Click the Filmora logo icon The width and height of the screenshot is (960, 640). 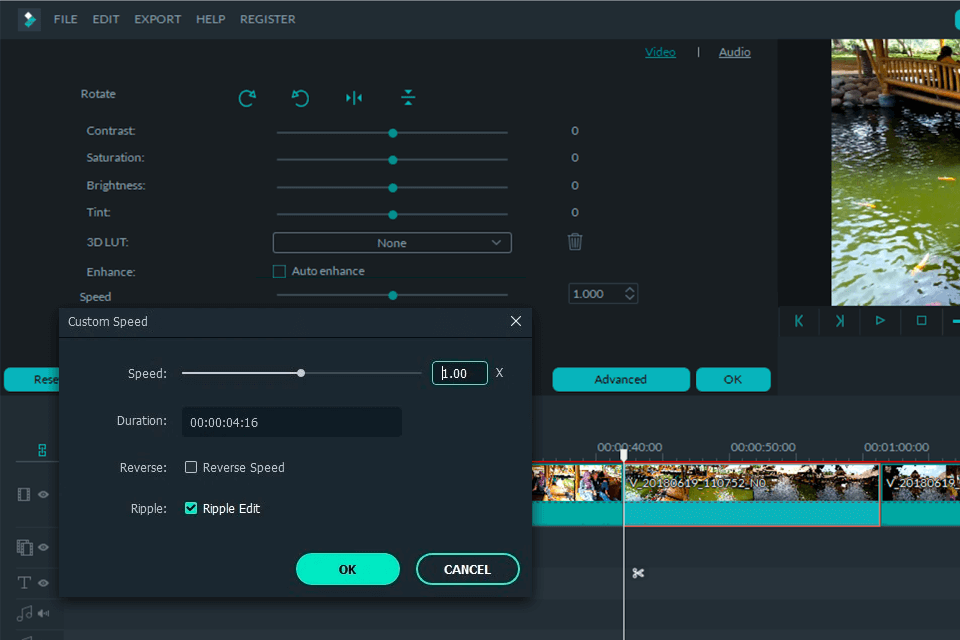(29, 20)
